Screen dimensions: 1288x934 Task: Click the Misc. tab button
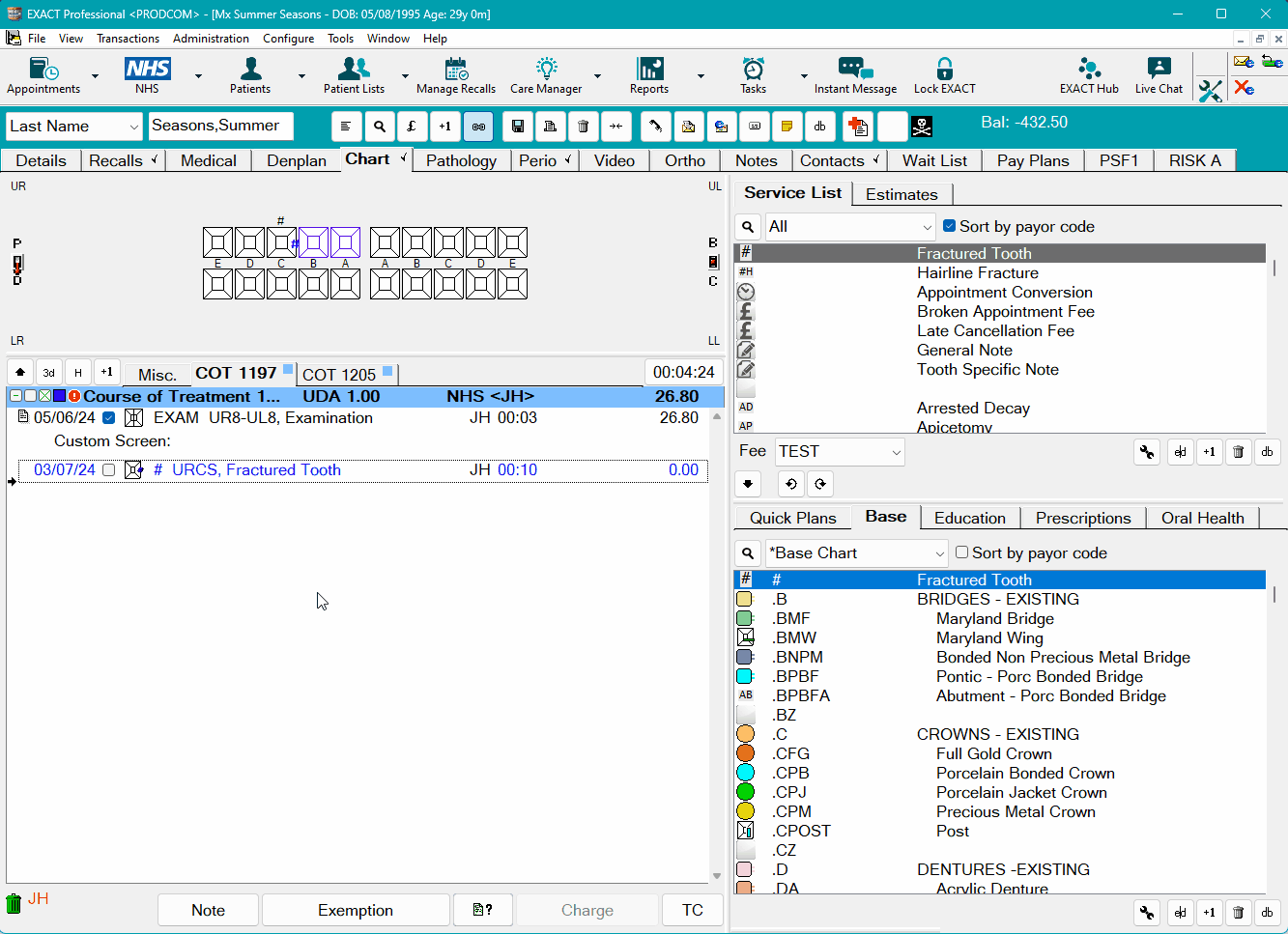pos(157,374)
